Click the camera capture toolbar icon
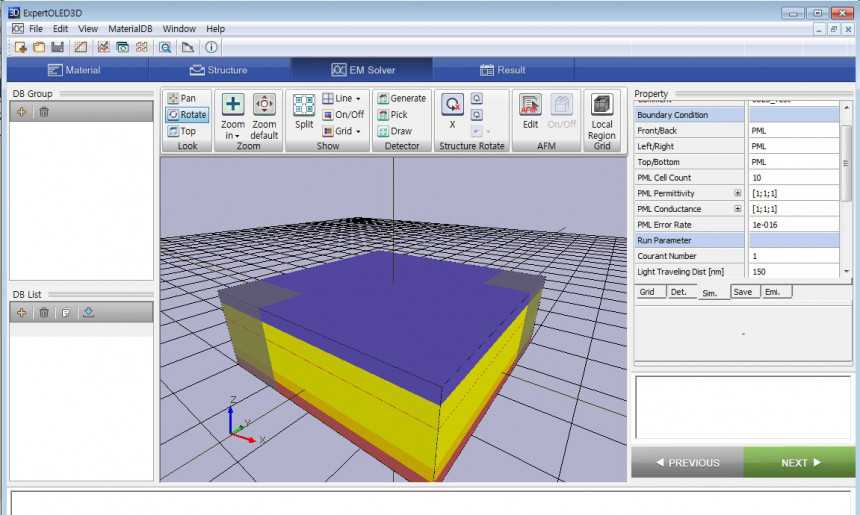Image resolution: width=860 pixels, height=515 pixels. (122, 47)
